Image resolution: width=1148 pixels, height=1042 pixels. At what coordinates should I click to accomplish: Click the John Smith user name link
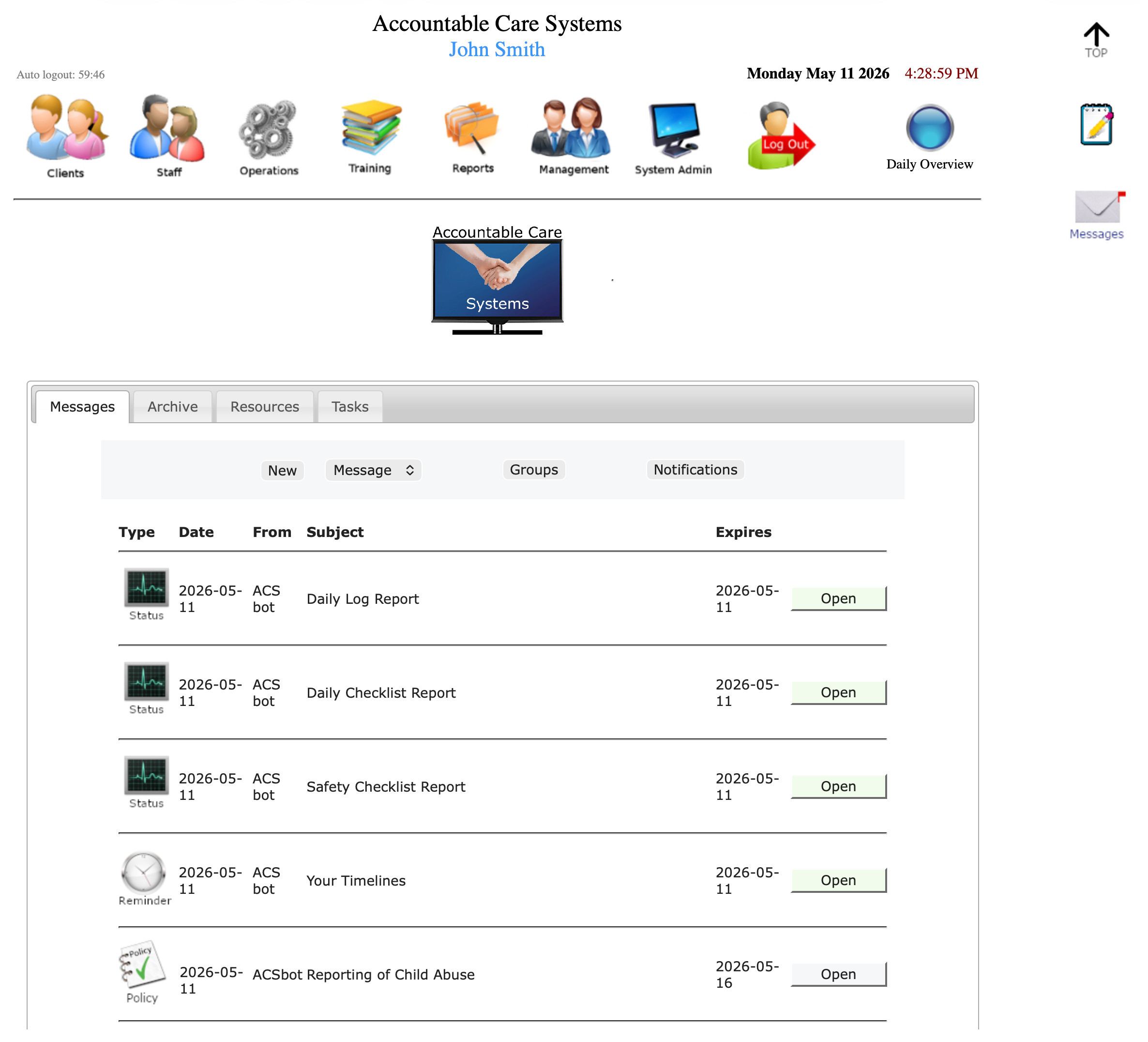497,49
